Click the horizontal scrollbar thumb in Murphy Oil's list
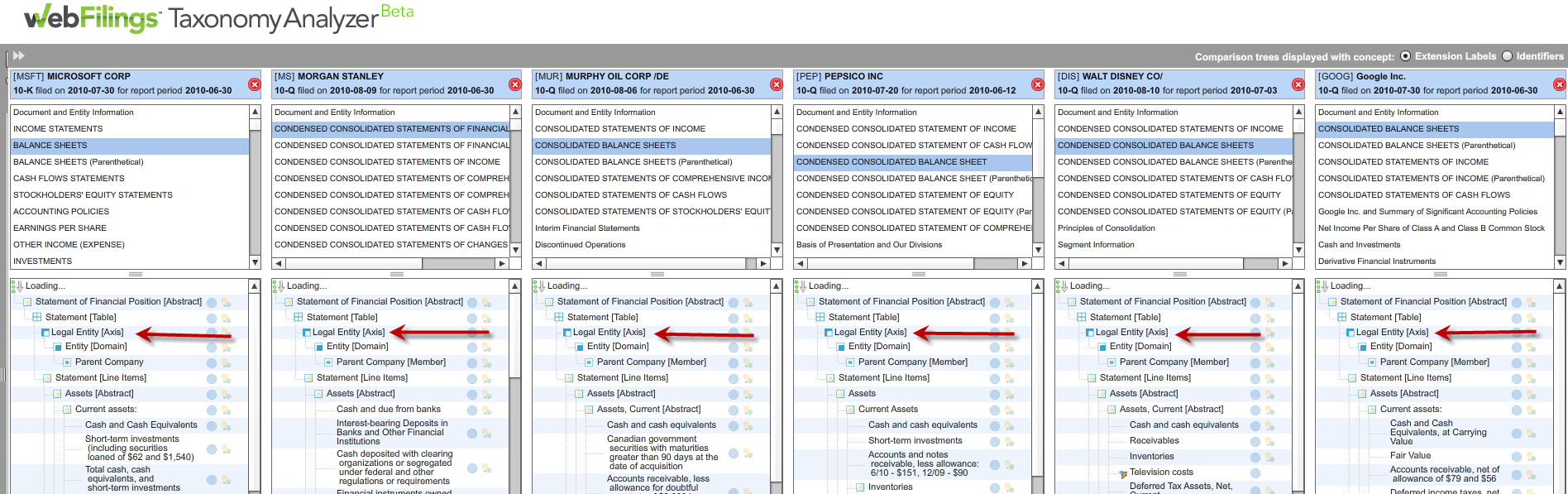The width and height of the screenshot is (1568, 494). coord(648,264)
